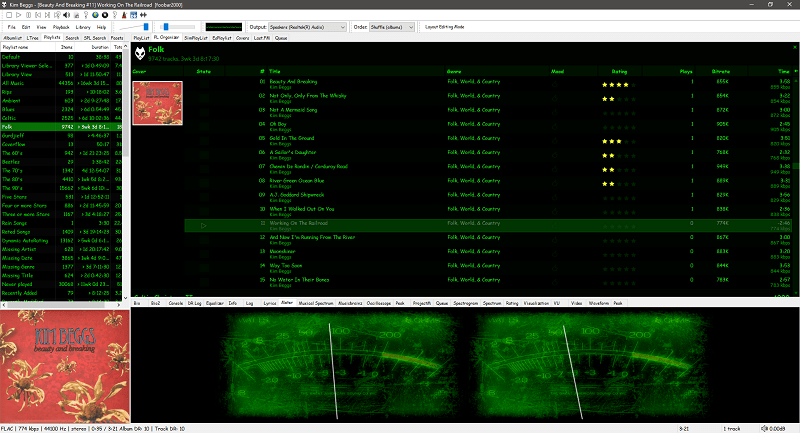Click the fox logo beside Folk header
This screenshot has width=800, height=433.
pos(139,50)
